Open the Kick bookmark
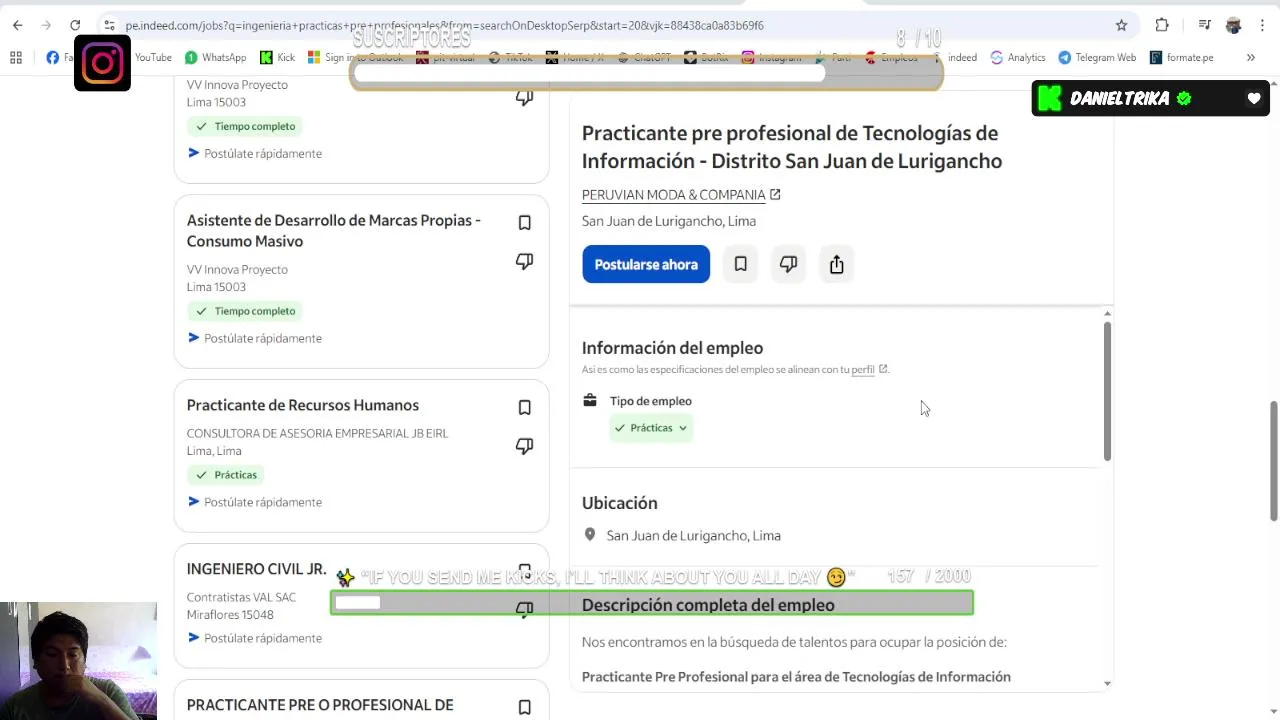Image resolution: width=1280 pixels, height=720 pixels. click(277, 57)
